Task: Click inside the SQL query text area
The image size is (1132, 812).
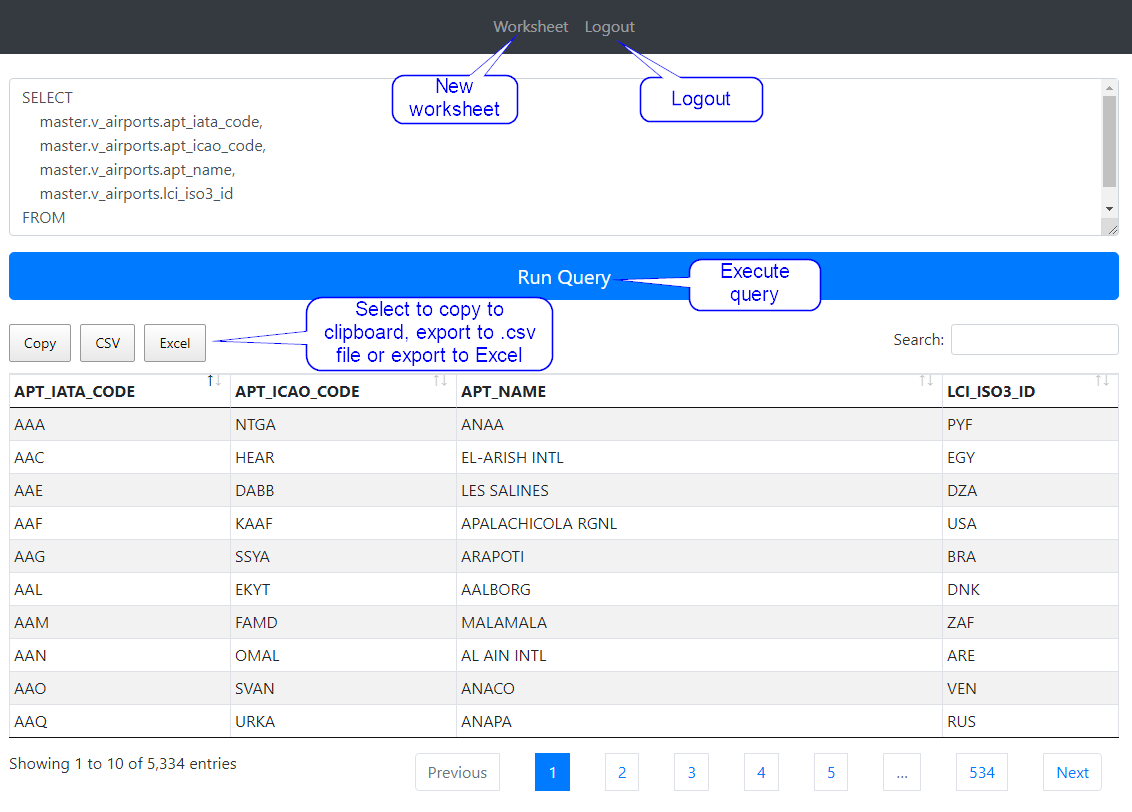Action: (x=556, y=157)
